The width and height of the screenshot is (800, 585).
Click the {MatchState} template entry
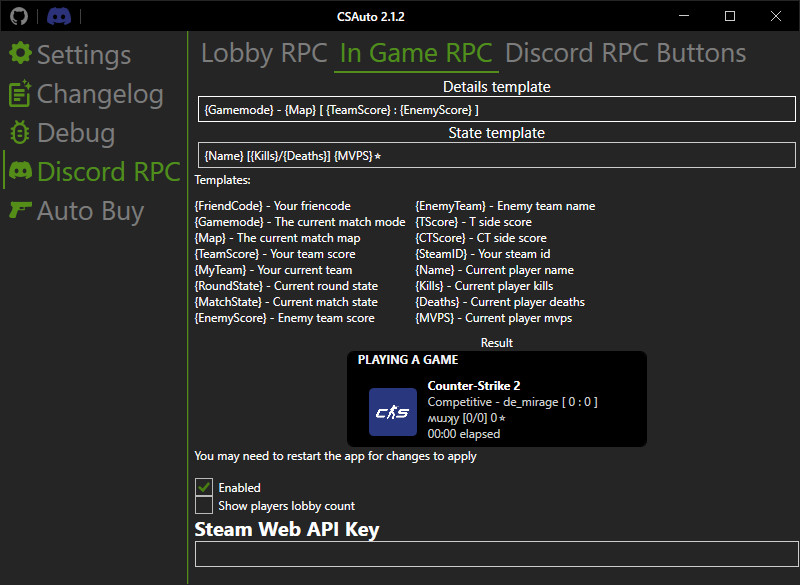tap(286, 302)
